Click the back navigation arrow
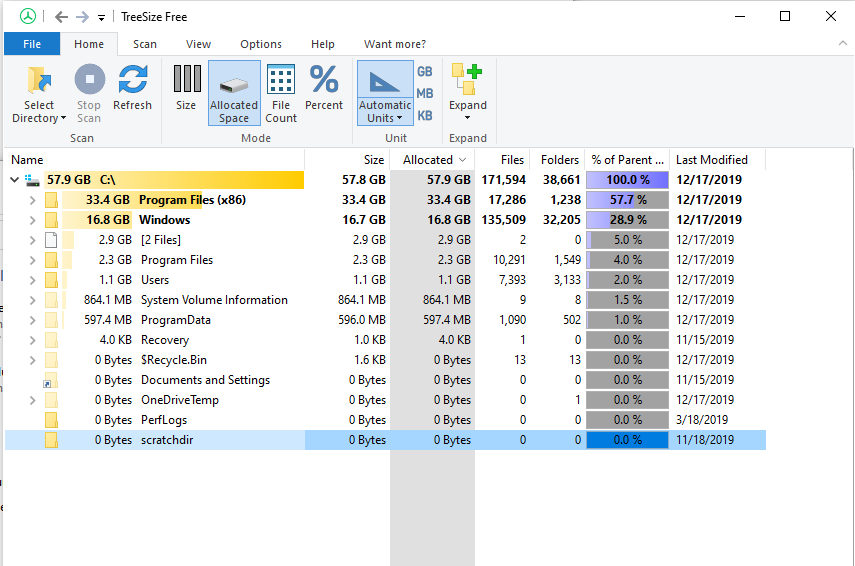Viewport: 855px width, 566px height. coord(62,17)
